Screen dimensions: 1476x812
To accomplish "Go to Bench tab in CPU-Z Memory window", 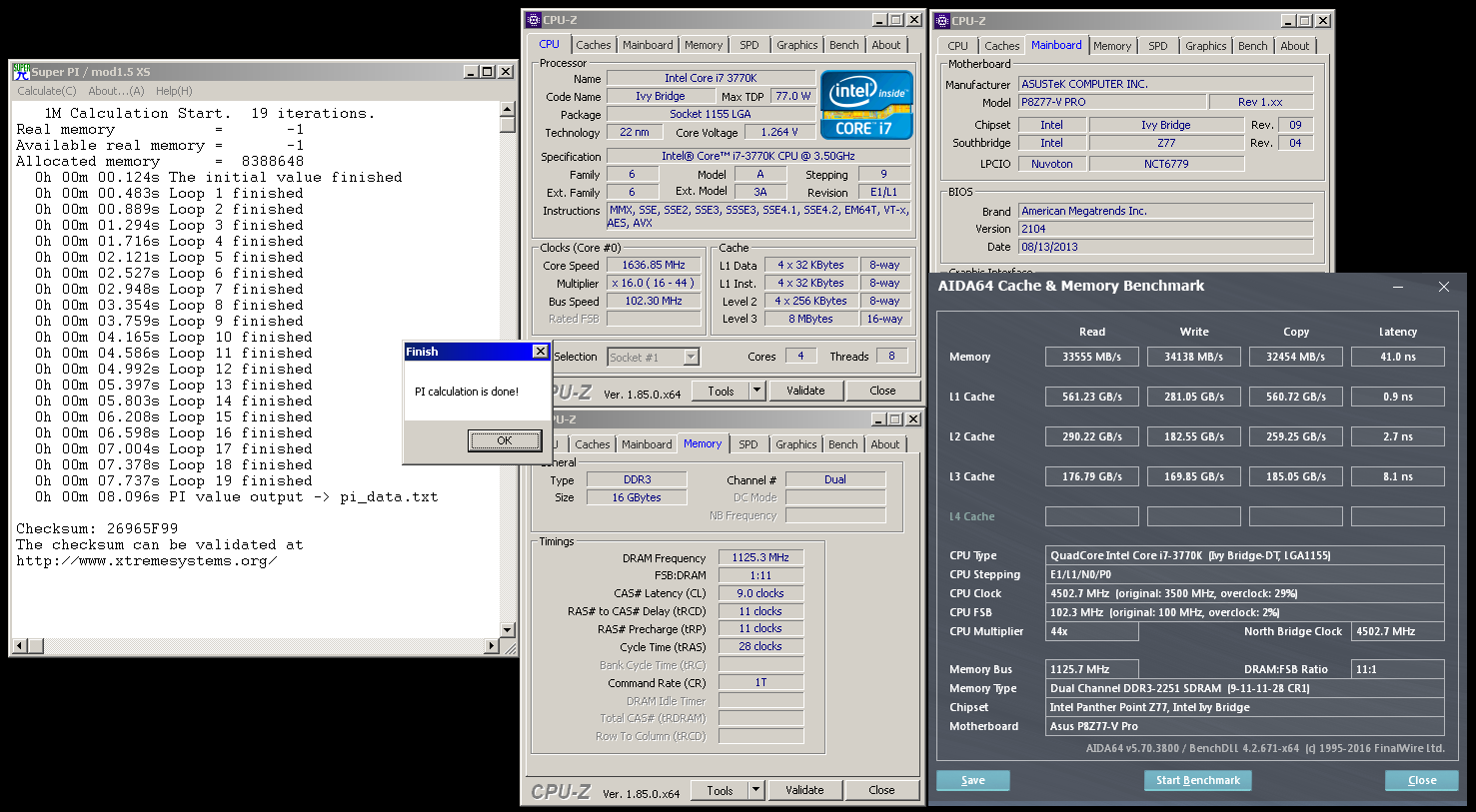I will tap(843, 444).
